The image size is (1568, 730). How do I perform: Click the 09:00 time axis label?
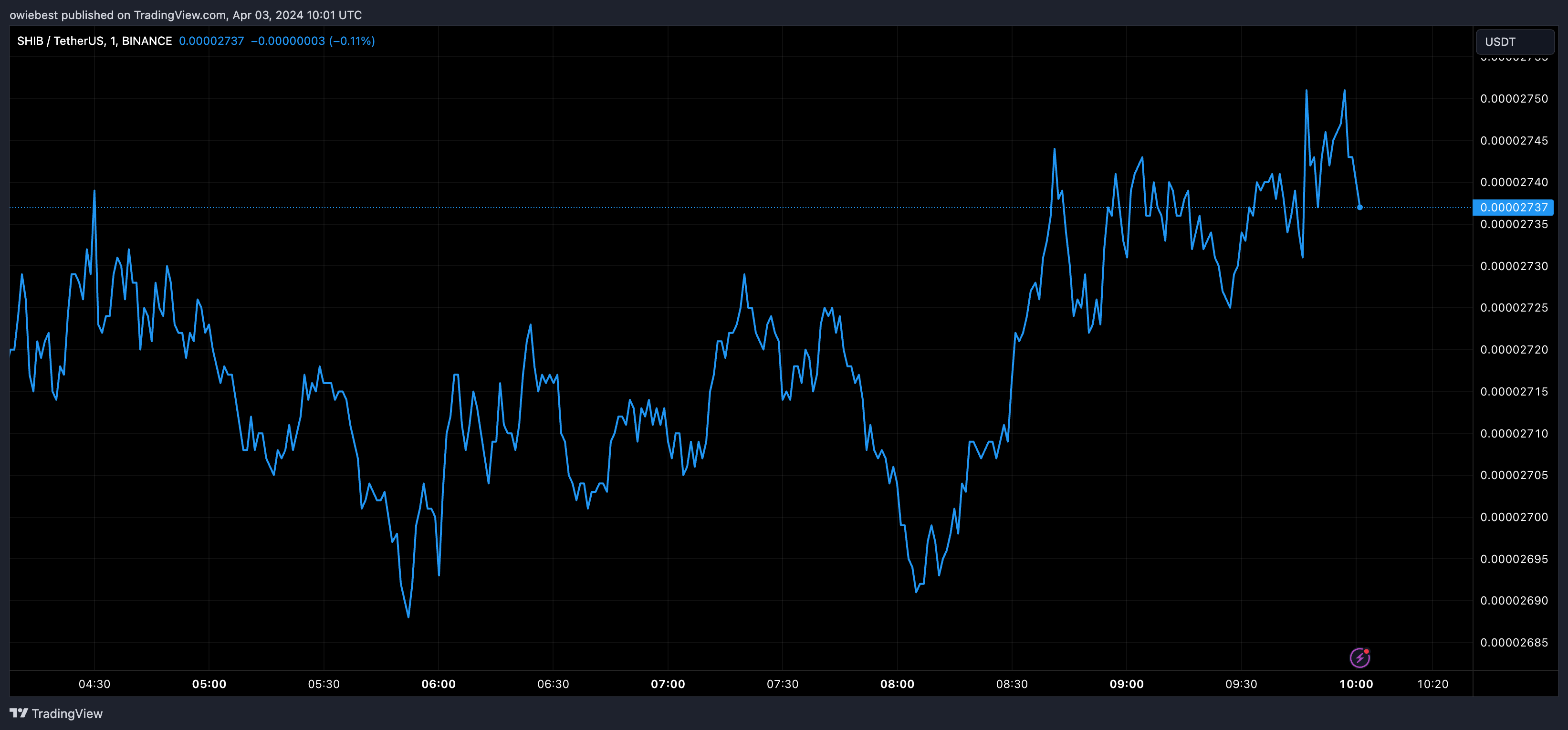point(1127,684)
